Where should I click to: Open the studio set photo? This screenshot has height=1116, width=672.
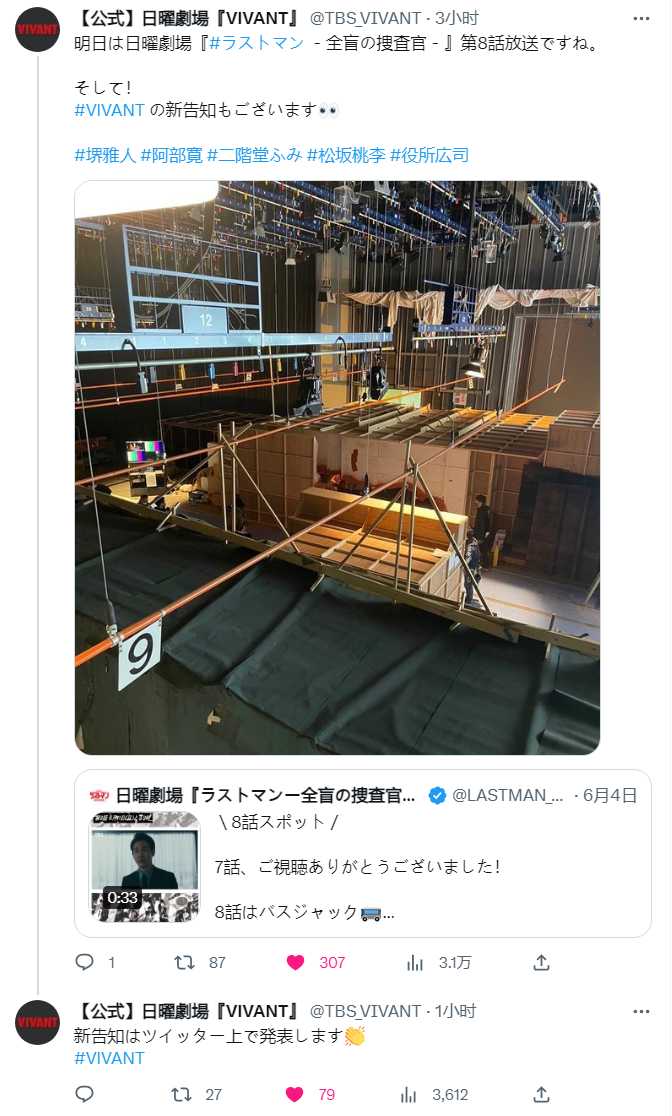coord(337,468)
